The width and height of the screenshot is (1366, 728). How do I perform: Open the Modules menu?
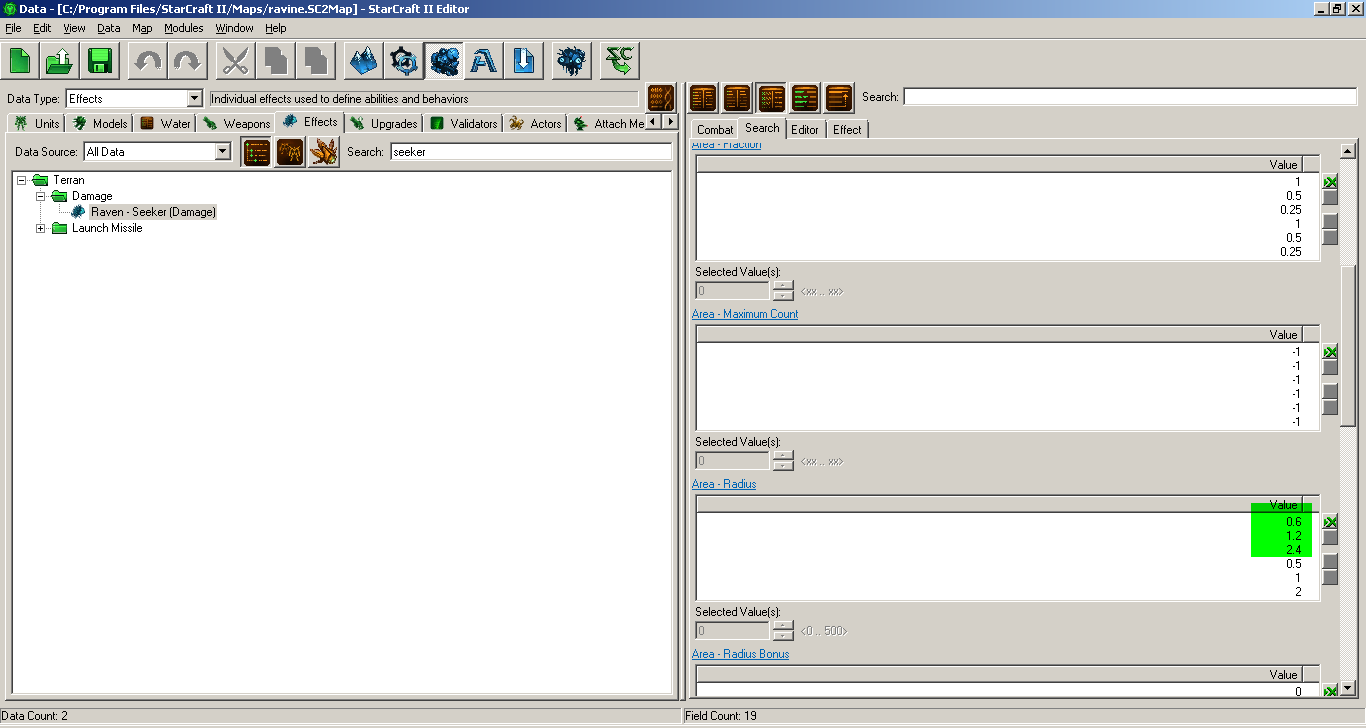click(183, 28)
